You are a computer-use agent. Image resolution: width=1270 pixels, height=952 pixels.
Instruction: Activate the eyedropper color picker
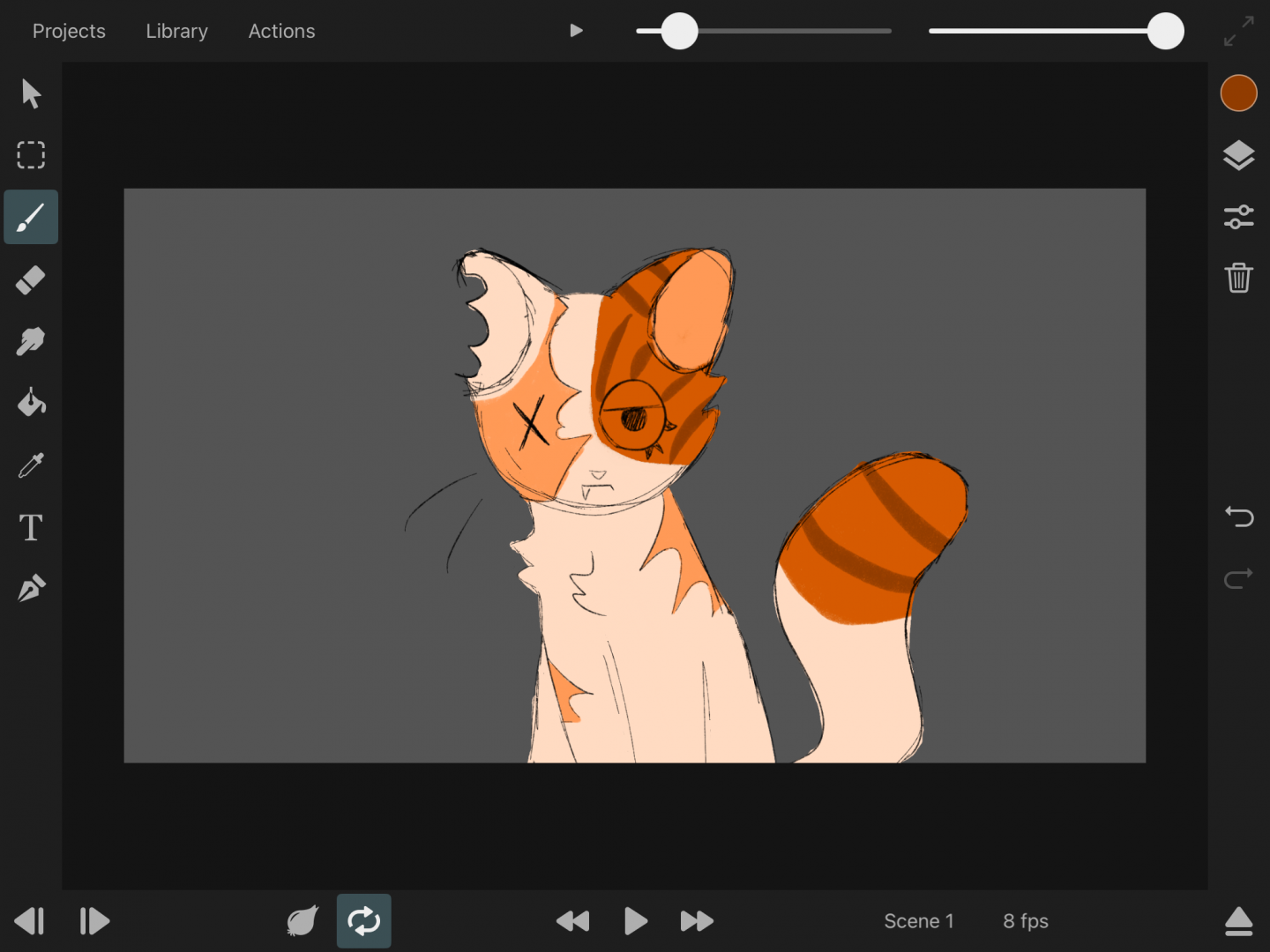tap(31, 465)
